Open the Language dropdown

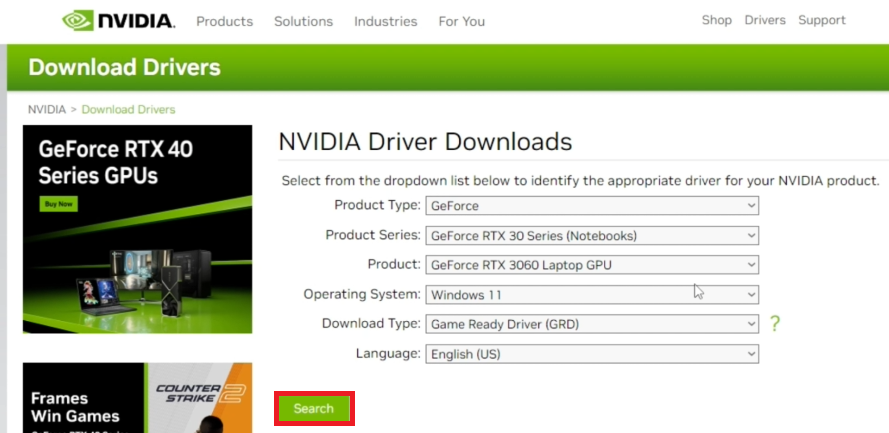(592, 354)
